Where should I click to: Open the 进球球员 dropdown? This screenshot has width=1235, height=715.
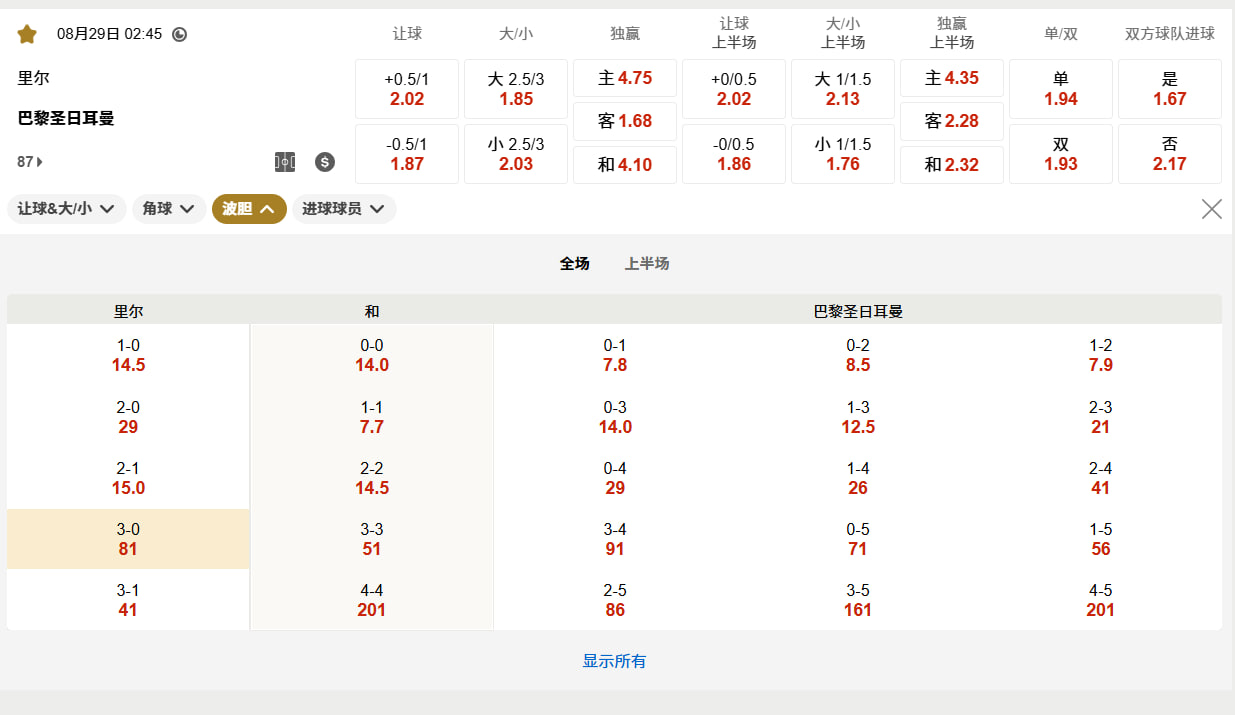coord(344,209)
